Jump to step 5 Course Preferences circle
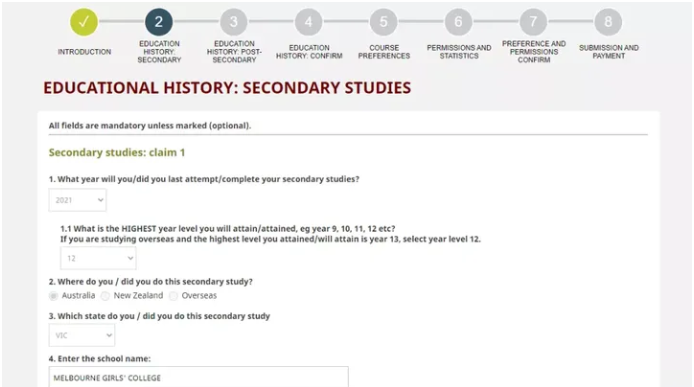This screenshot has width=694, height=387. tap(383, 22)
